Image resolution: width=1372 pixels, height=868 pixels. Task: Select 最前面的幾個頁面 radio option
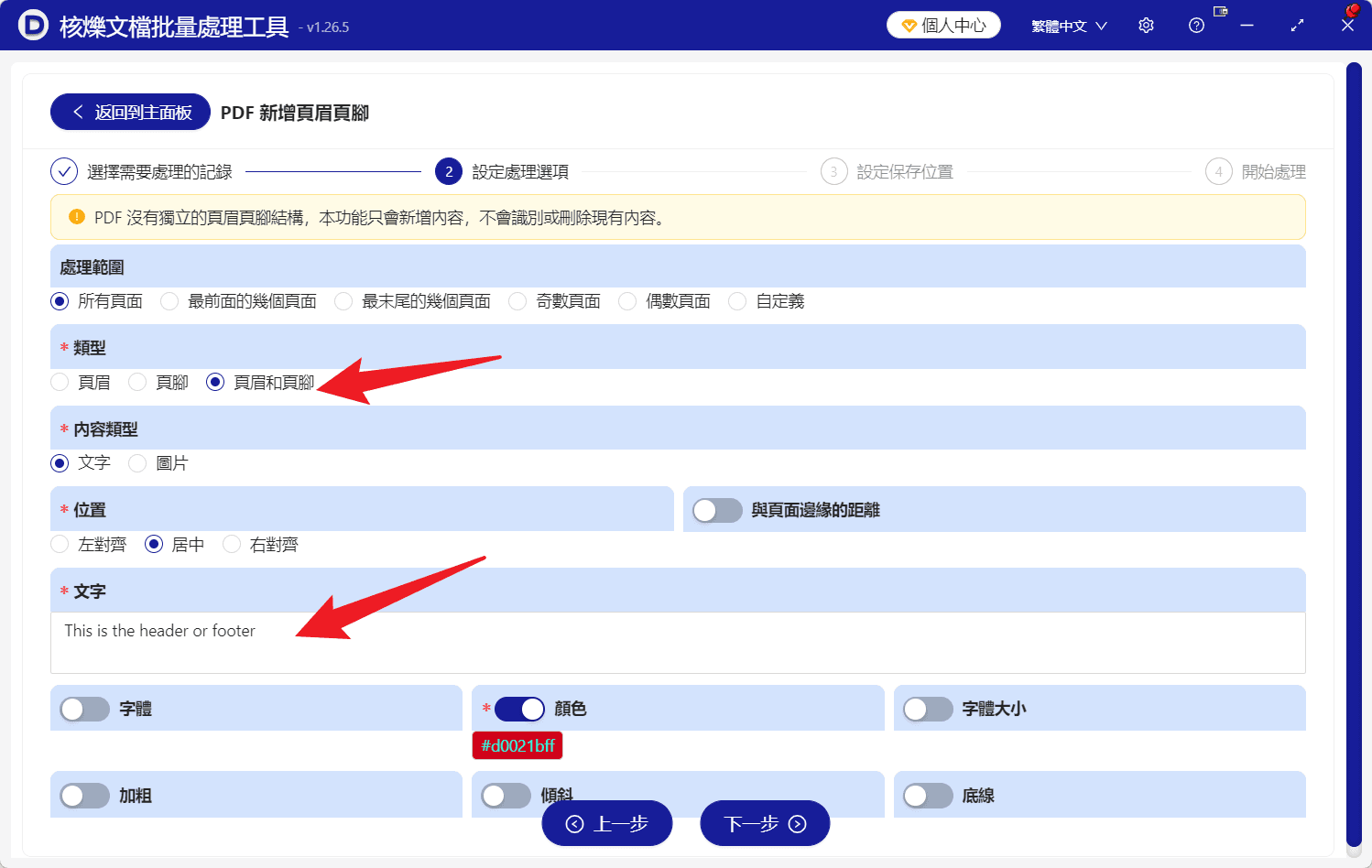coord(169,301)
